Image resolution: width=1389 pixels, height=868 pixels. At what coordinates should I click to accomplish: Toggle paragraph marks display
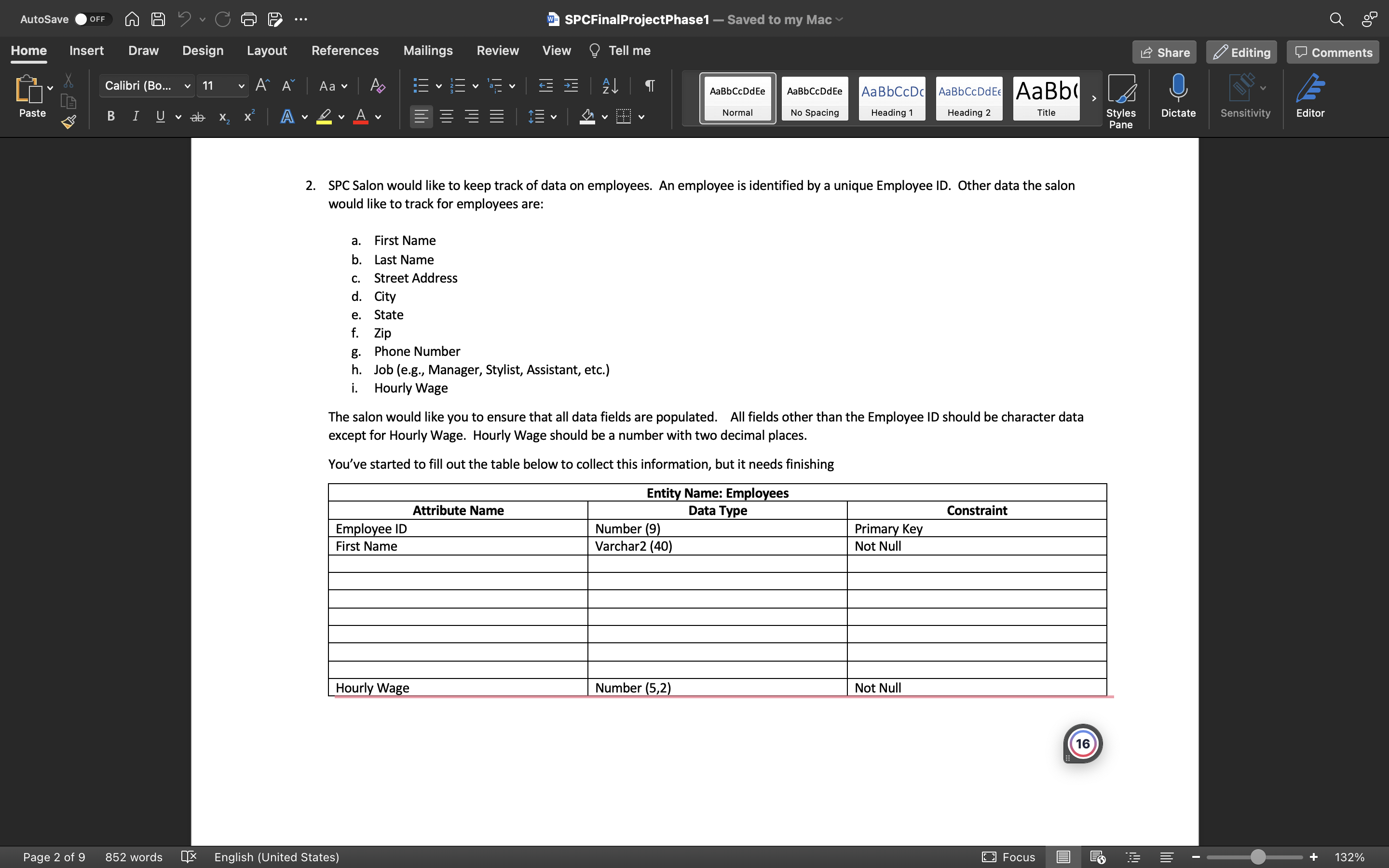[x=649, y=85]
